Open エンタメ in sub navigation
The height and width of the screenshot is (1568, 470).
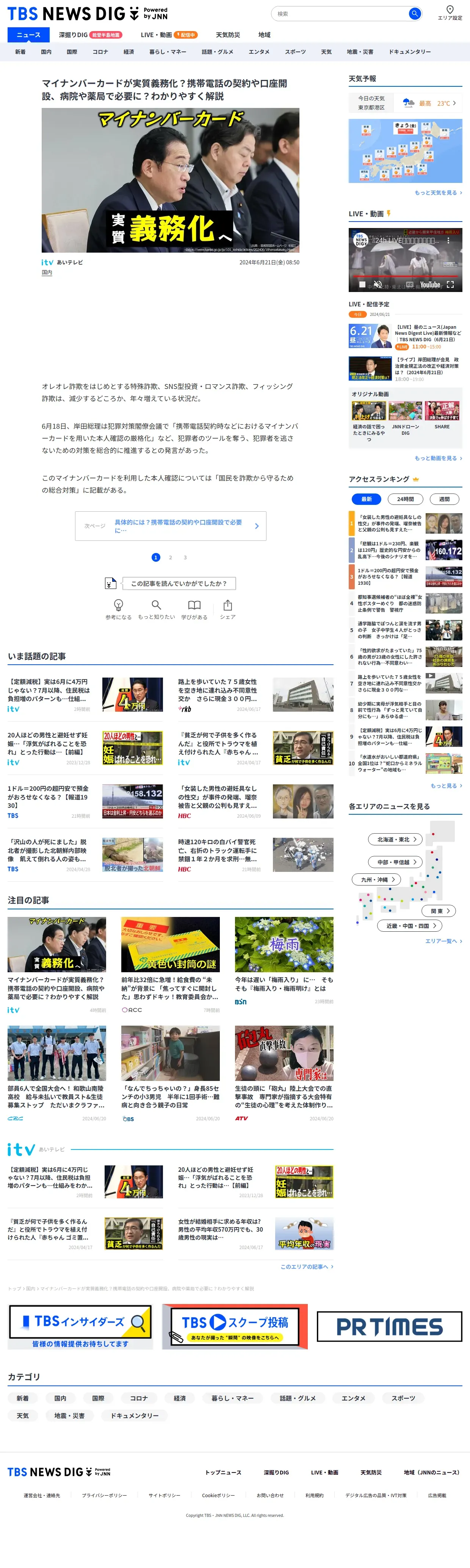pyautogui.click(x=259, y=52)
